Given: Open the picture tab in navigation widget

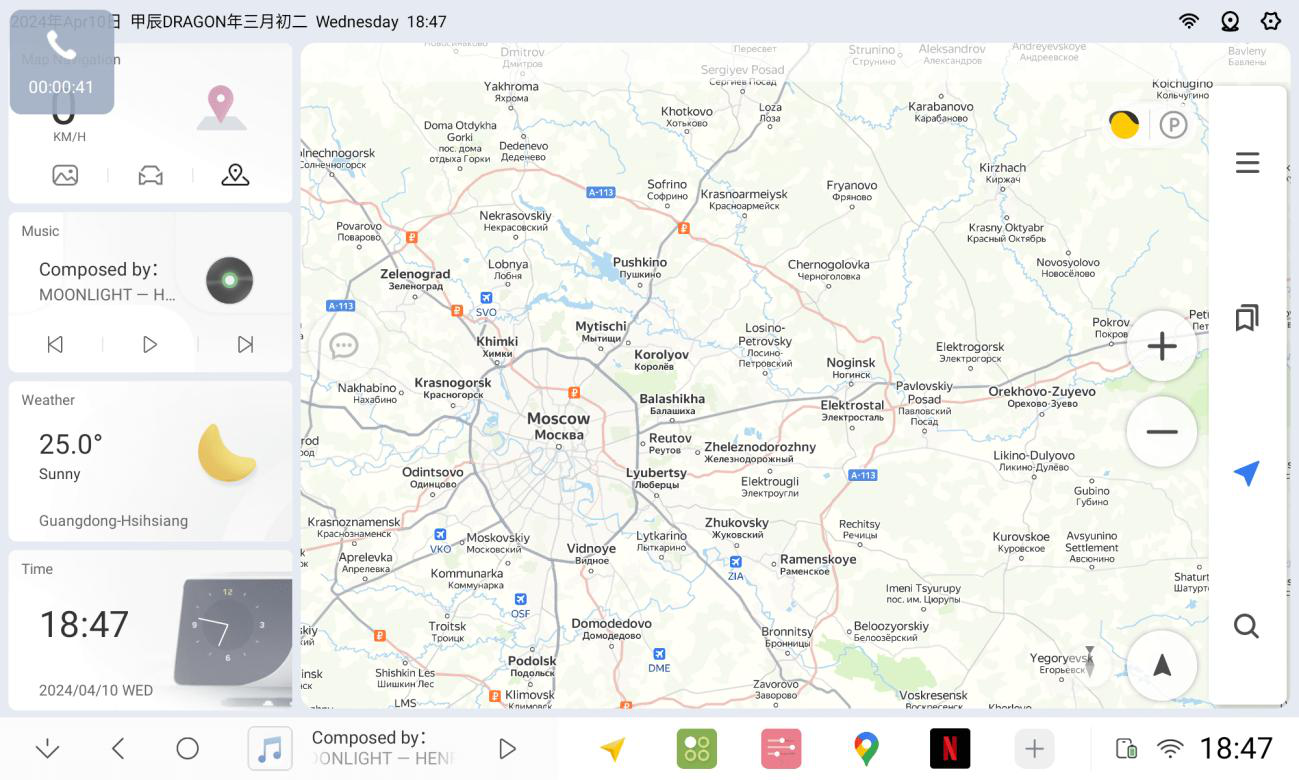Looking at the screenshot, I should coord(65,176).
